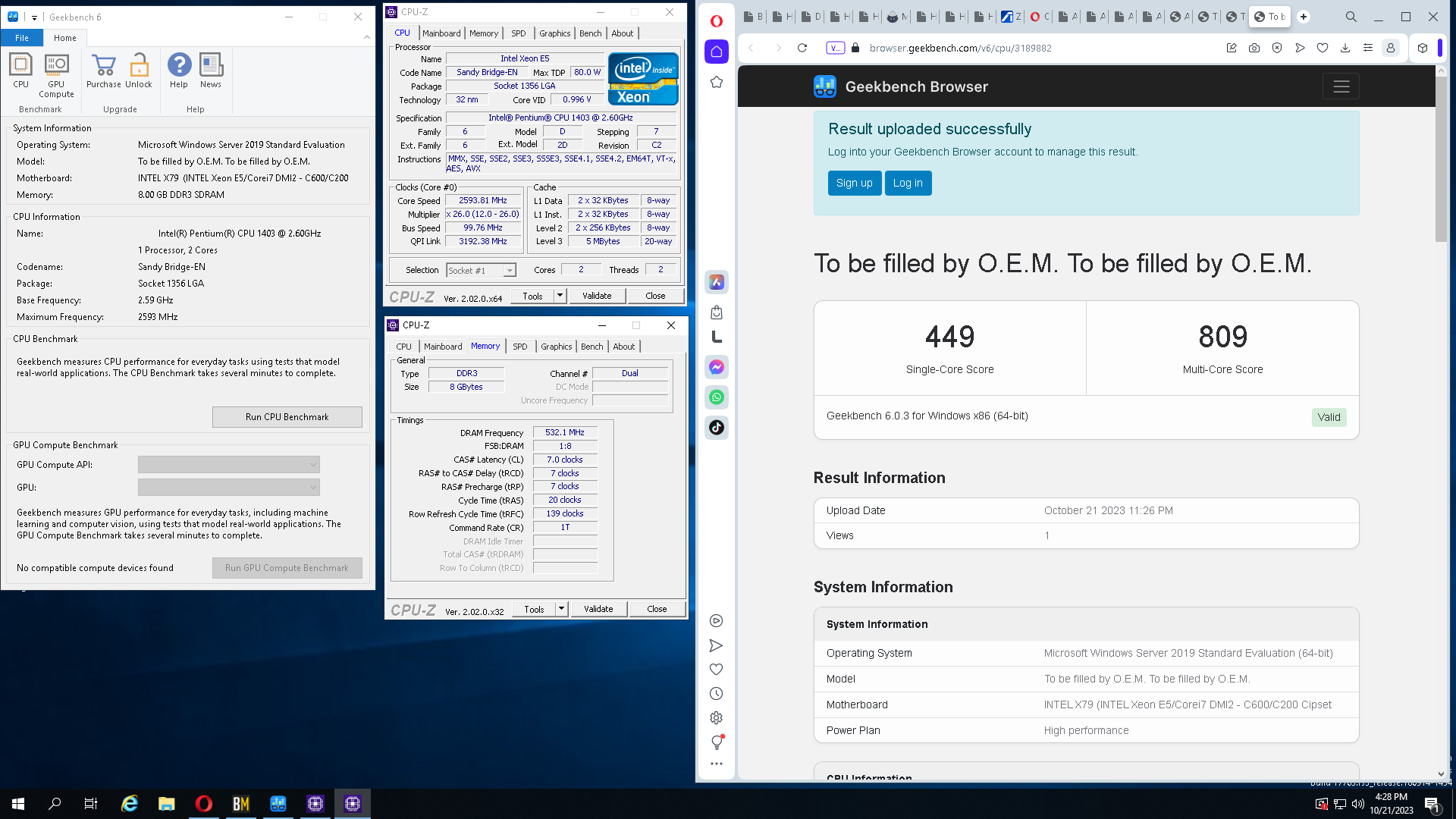Screen dimensions: 1456x819
Task: Click the snapshot camera icon in address bar
Action: (x=1254, y=48)
